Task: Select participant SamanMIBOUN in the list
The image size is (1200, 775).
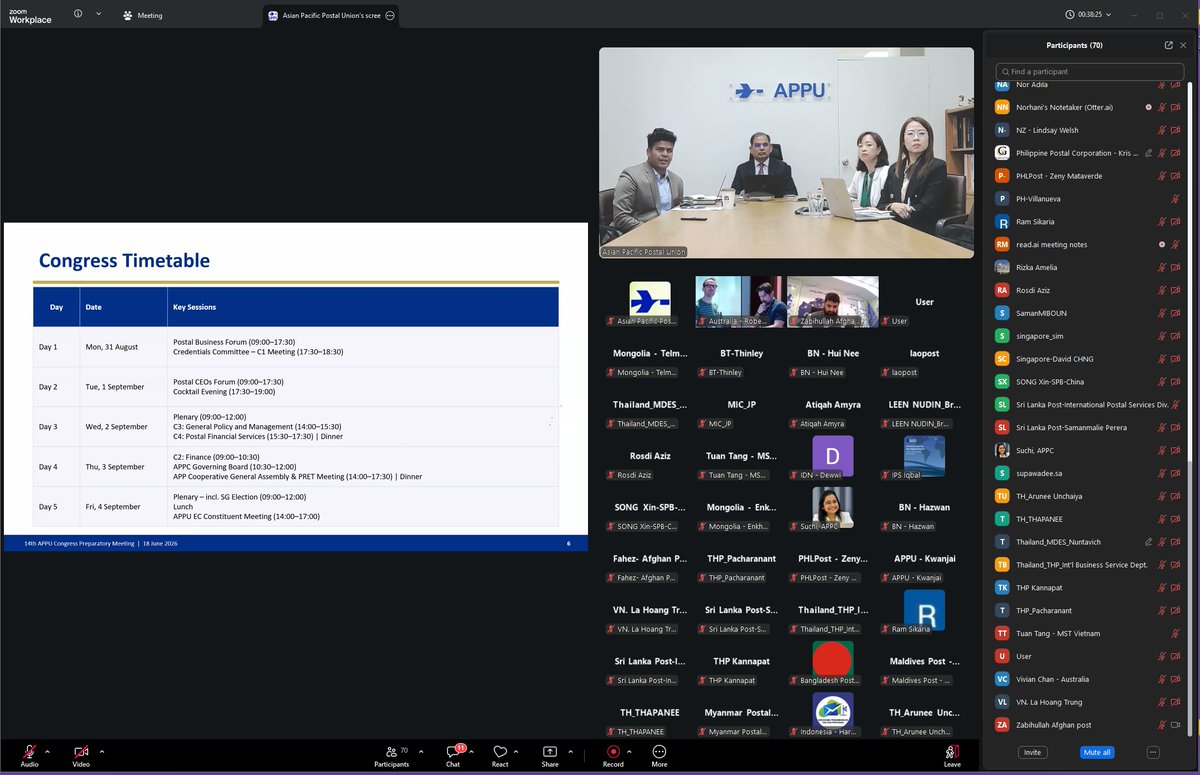Action: click(1088, 313)
